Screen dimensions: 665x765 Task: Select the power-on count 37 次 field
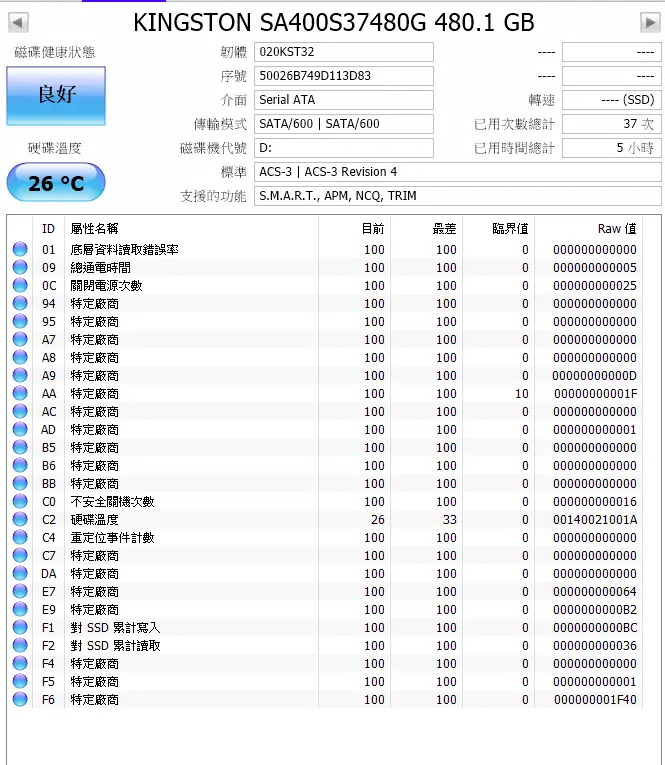point(612,123)
